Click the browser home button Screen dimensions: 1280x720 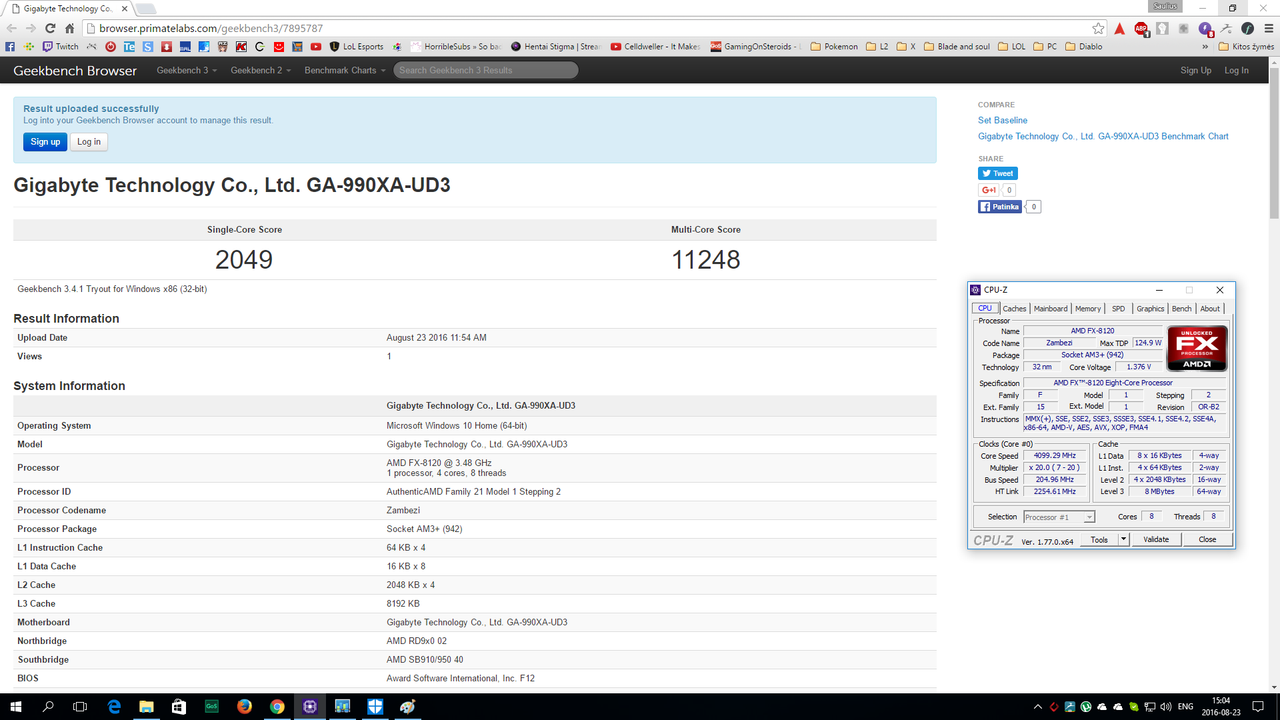pyautogui.click(x=71, y=28)
